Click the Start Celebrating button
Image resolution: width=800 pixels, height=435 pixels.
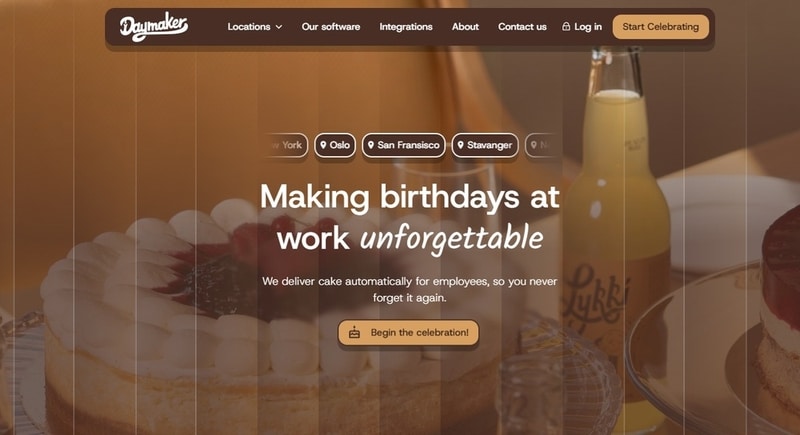coord(660,27)
